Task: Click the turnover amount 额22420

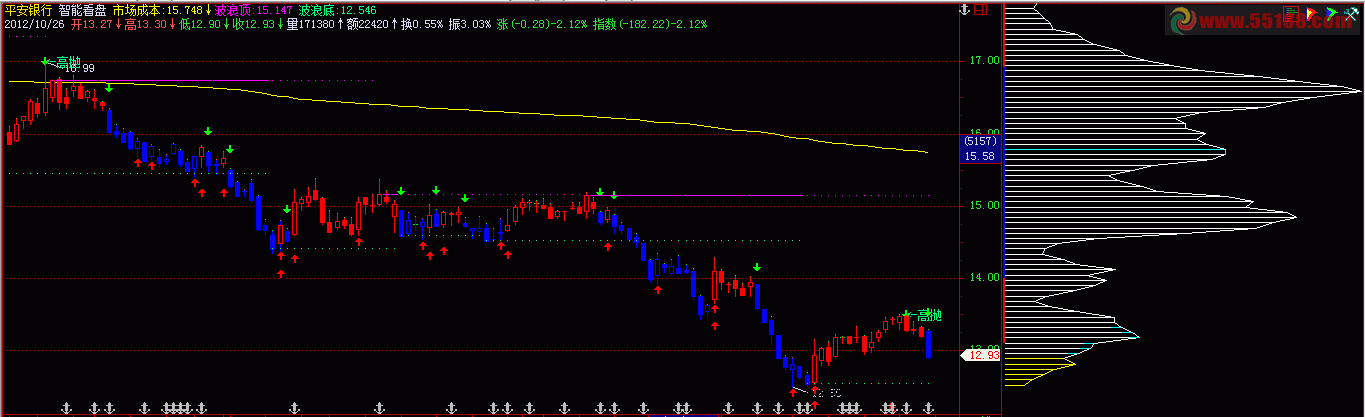Action: click(x=366, y=22)
